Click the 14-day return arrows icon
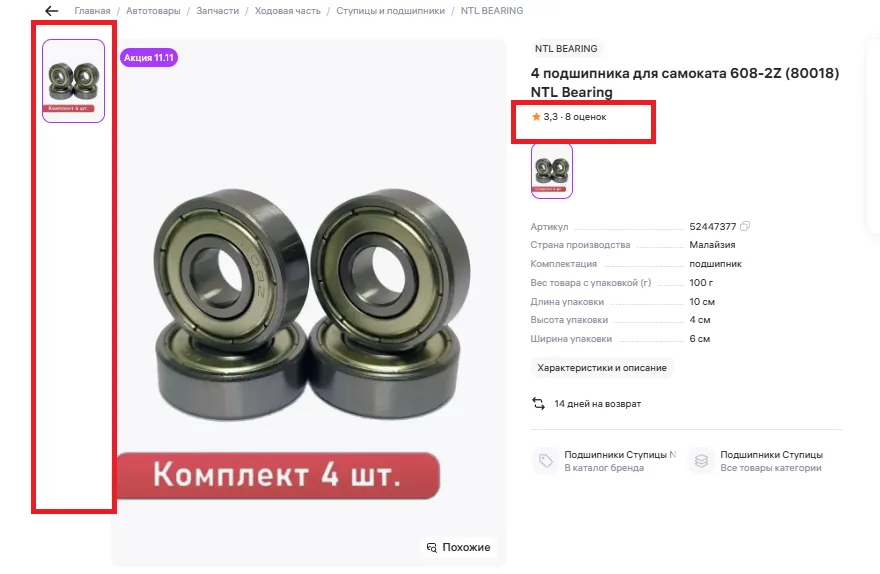 point(538,403)
